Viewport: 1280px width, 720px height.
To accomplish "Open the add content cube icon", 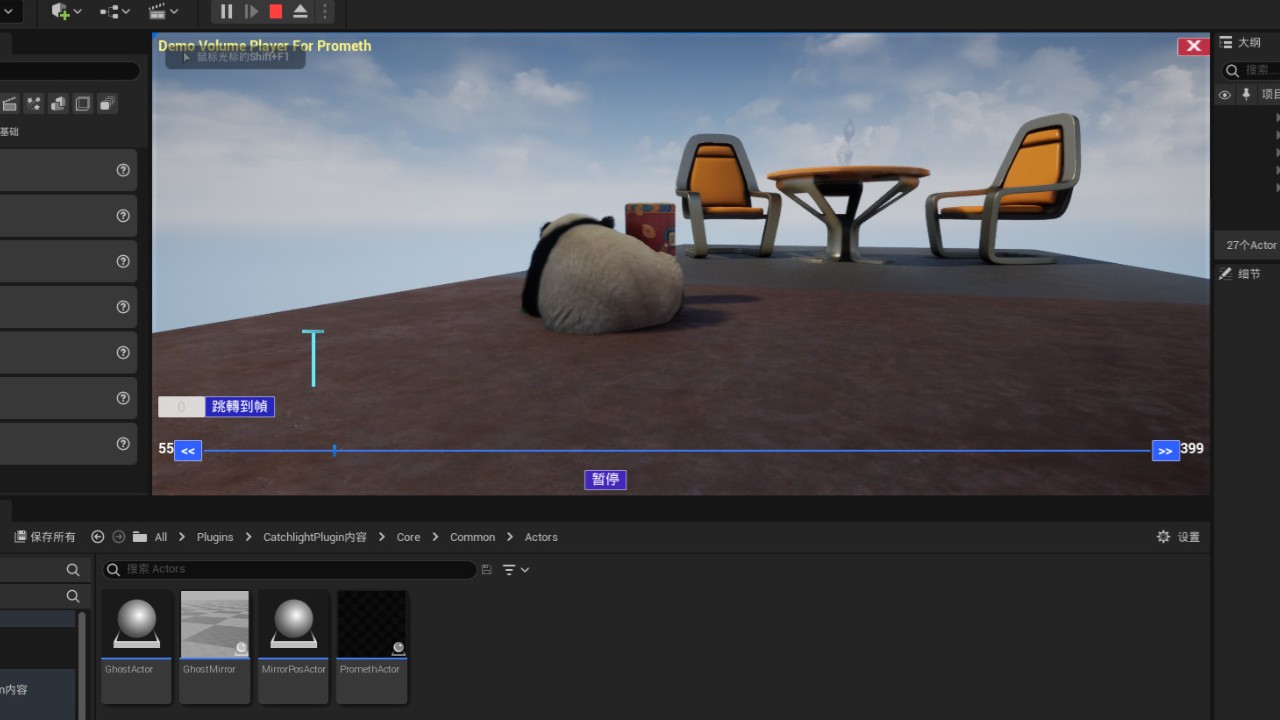I will [x=60, y=12].
